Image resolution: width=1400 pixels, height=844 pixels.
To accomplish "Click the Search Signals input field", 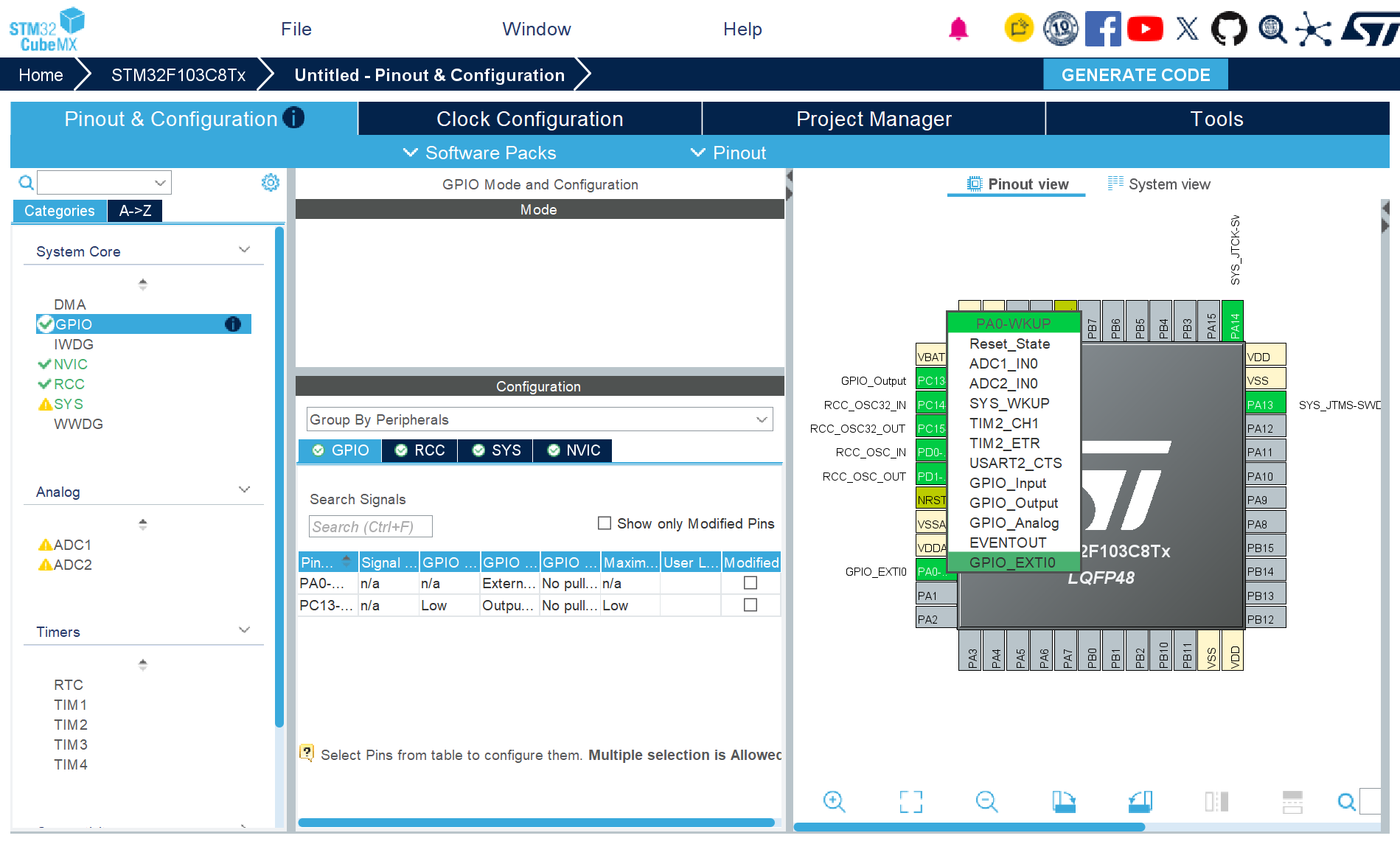I will click(x=370, y=526).
